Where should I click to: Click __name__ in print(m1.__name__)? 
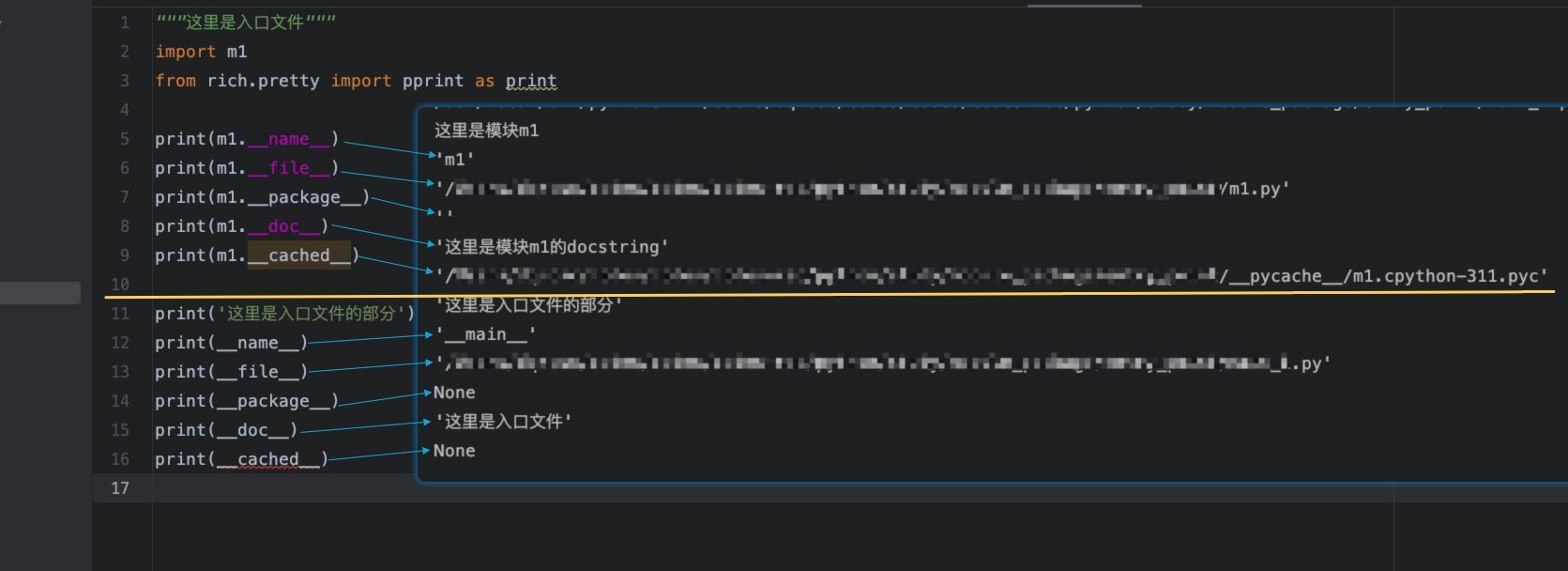click(288, 139)
